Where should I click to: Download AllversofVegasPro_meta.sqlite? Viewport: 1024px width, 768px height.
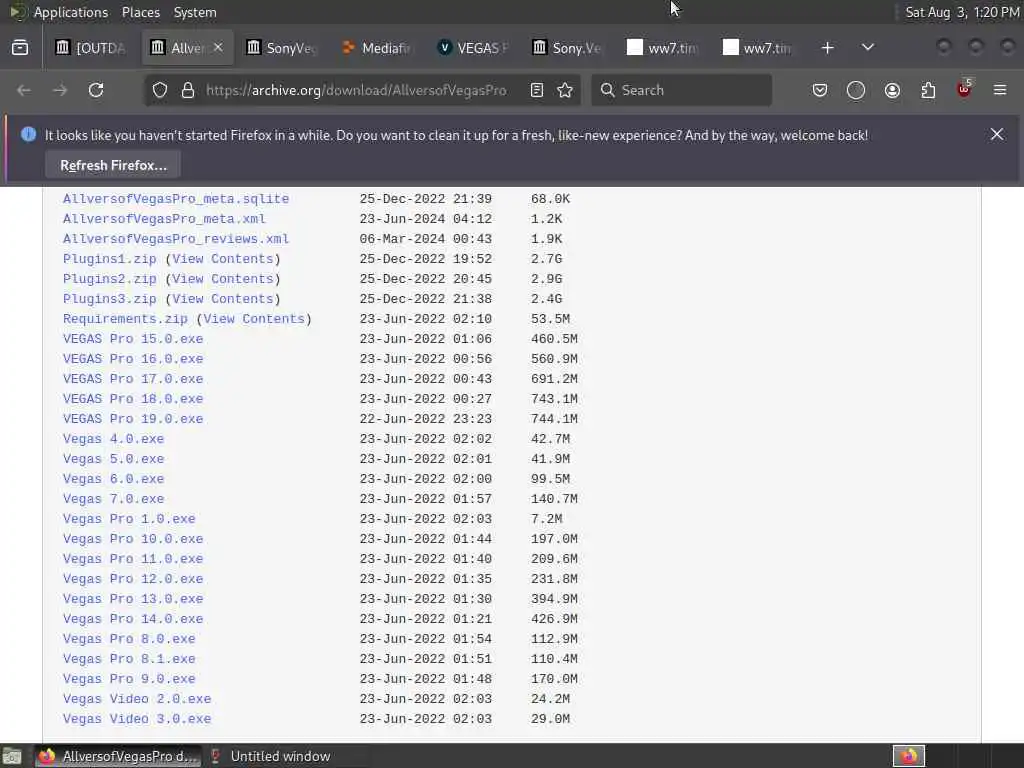(176, 199)
